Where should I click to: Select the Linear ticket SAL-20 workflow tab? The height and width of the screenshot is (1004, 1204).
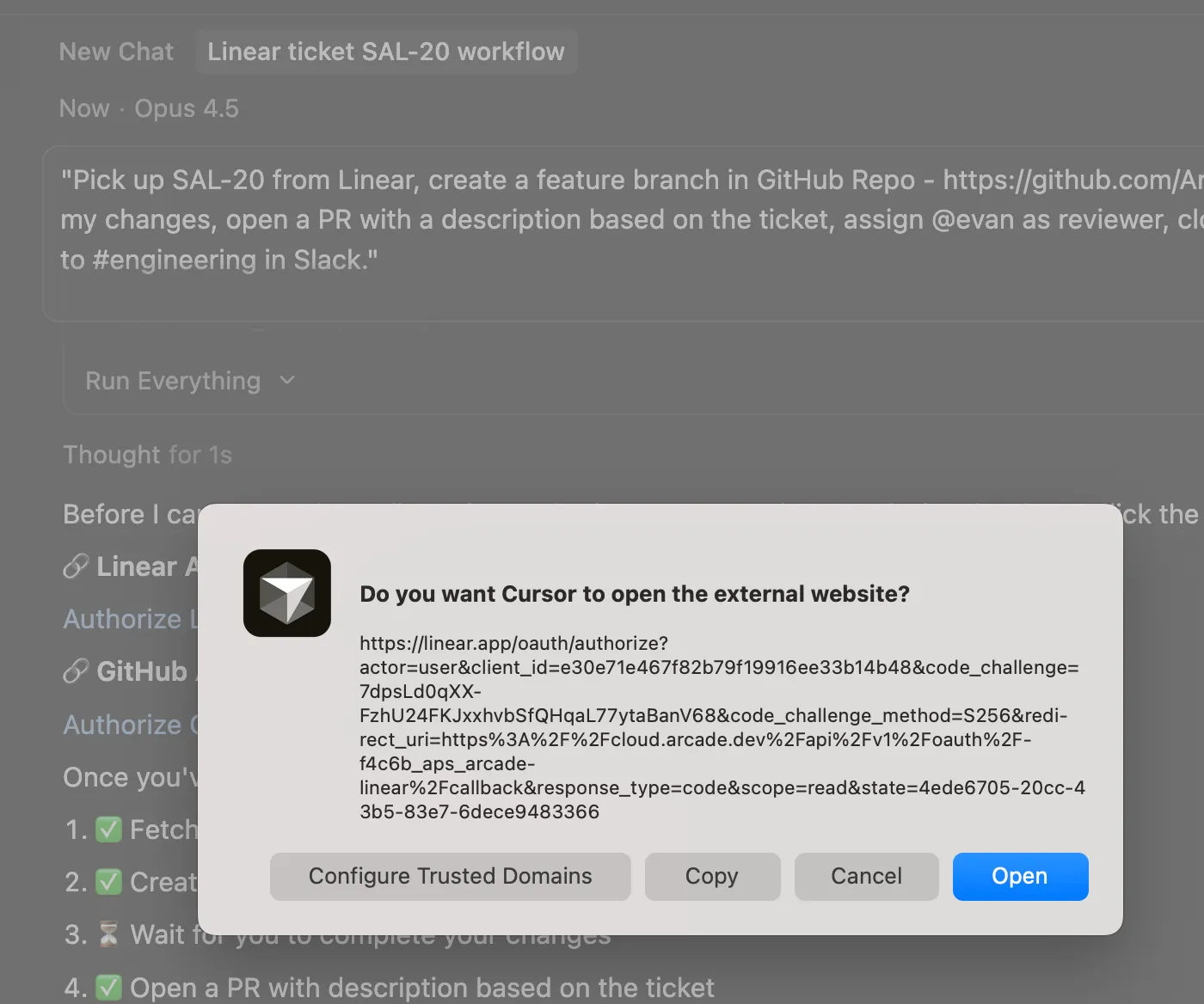[x=385, y=52]
